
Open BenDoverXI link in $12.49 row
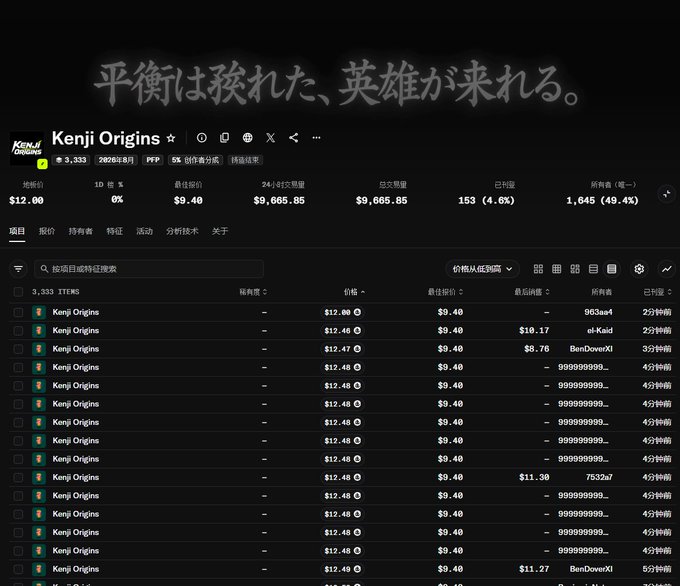point(591,569)
